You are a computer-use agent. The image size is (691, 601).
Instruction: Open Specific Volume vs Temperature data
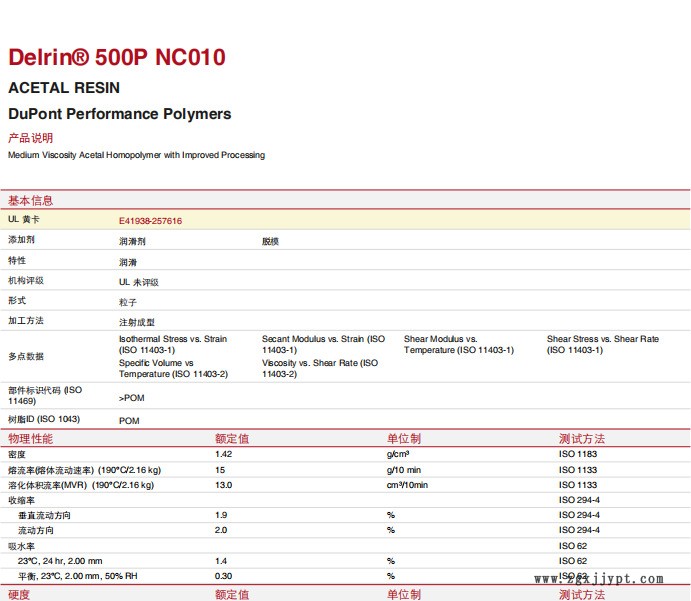tap(173, 368)
